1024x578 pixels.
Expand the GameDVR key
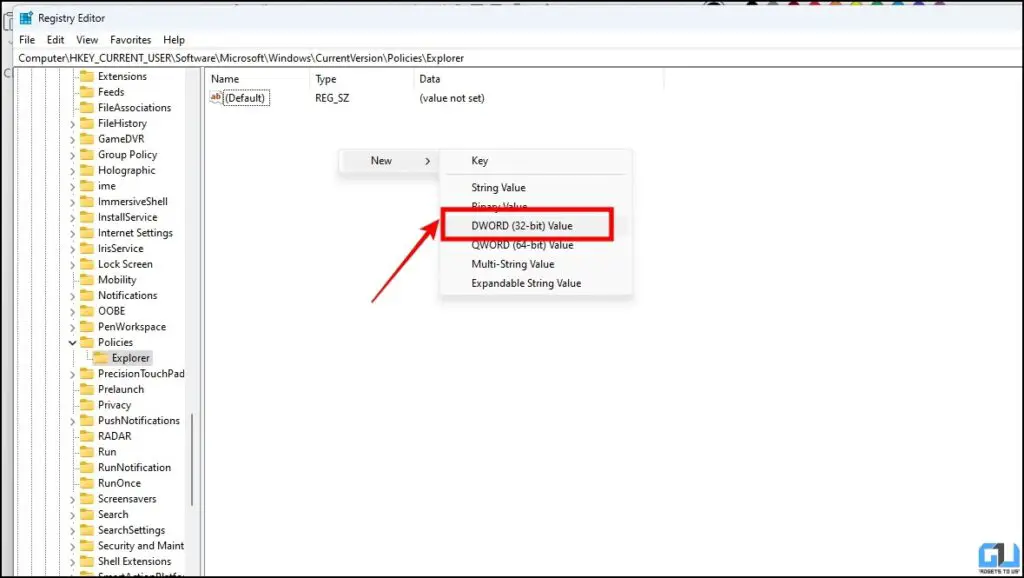point(72,140)
